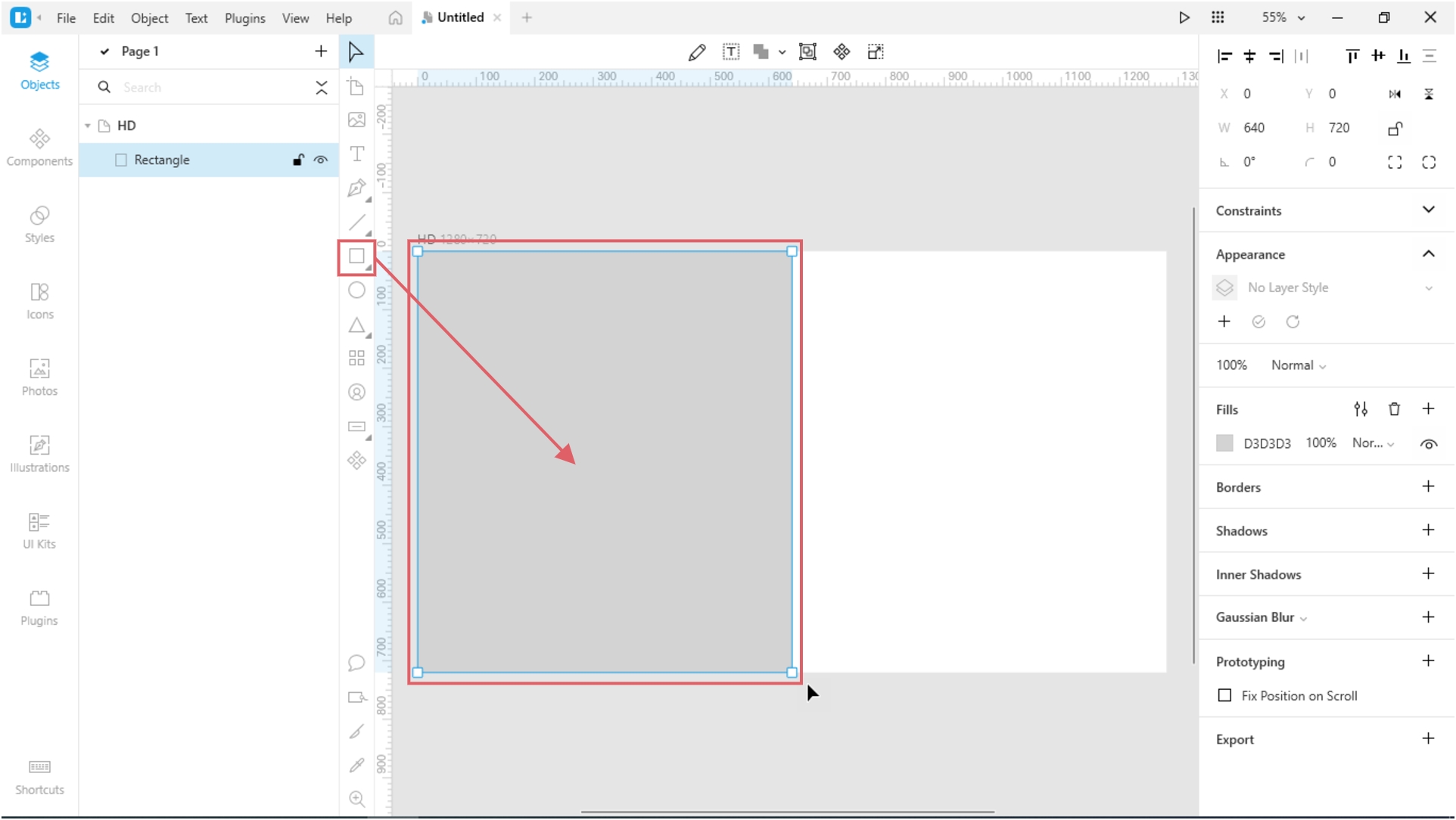This screenshot has width=1456, height=820.
Task: Open the View menu
Action: (x=295, y=18)
